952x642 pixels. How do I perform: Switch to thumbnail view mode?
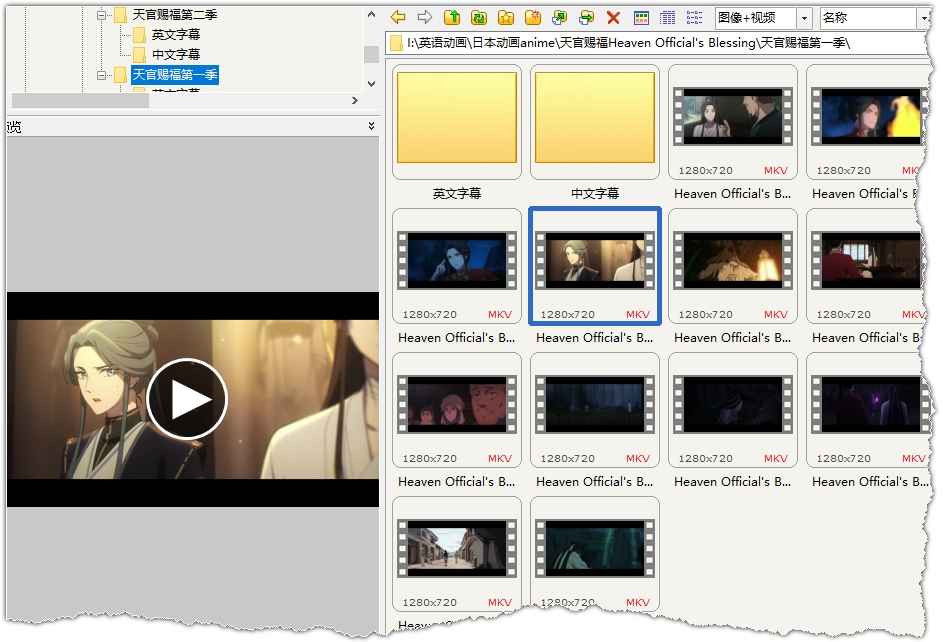coord(641,18)
